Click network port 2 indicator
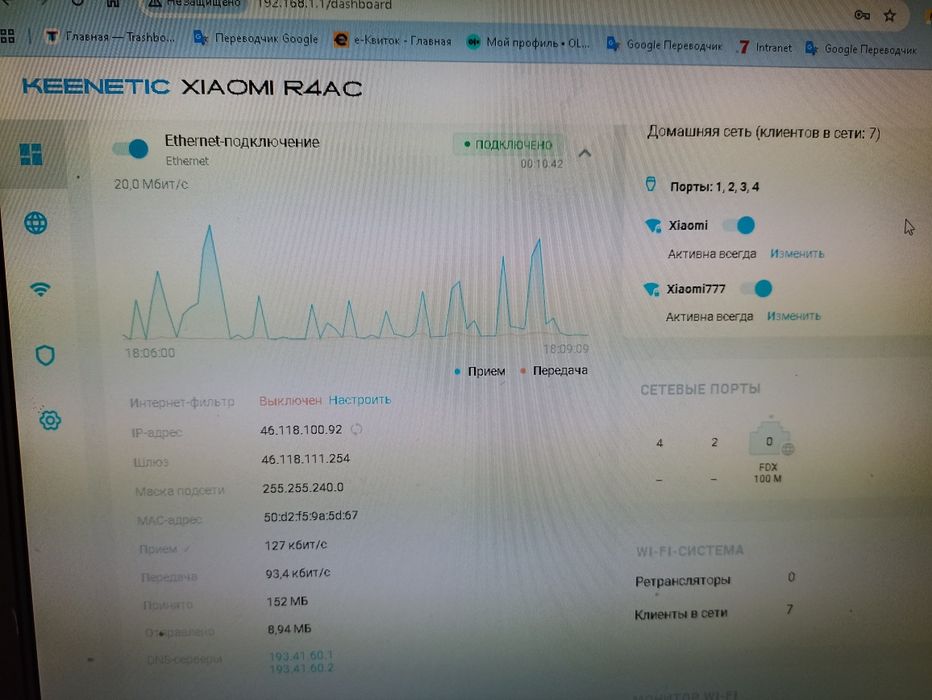Viewport: 932px width, 700px height. point(714,442)
